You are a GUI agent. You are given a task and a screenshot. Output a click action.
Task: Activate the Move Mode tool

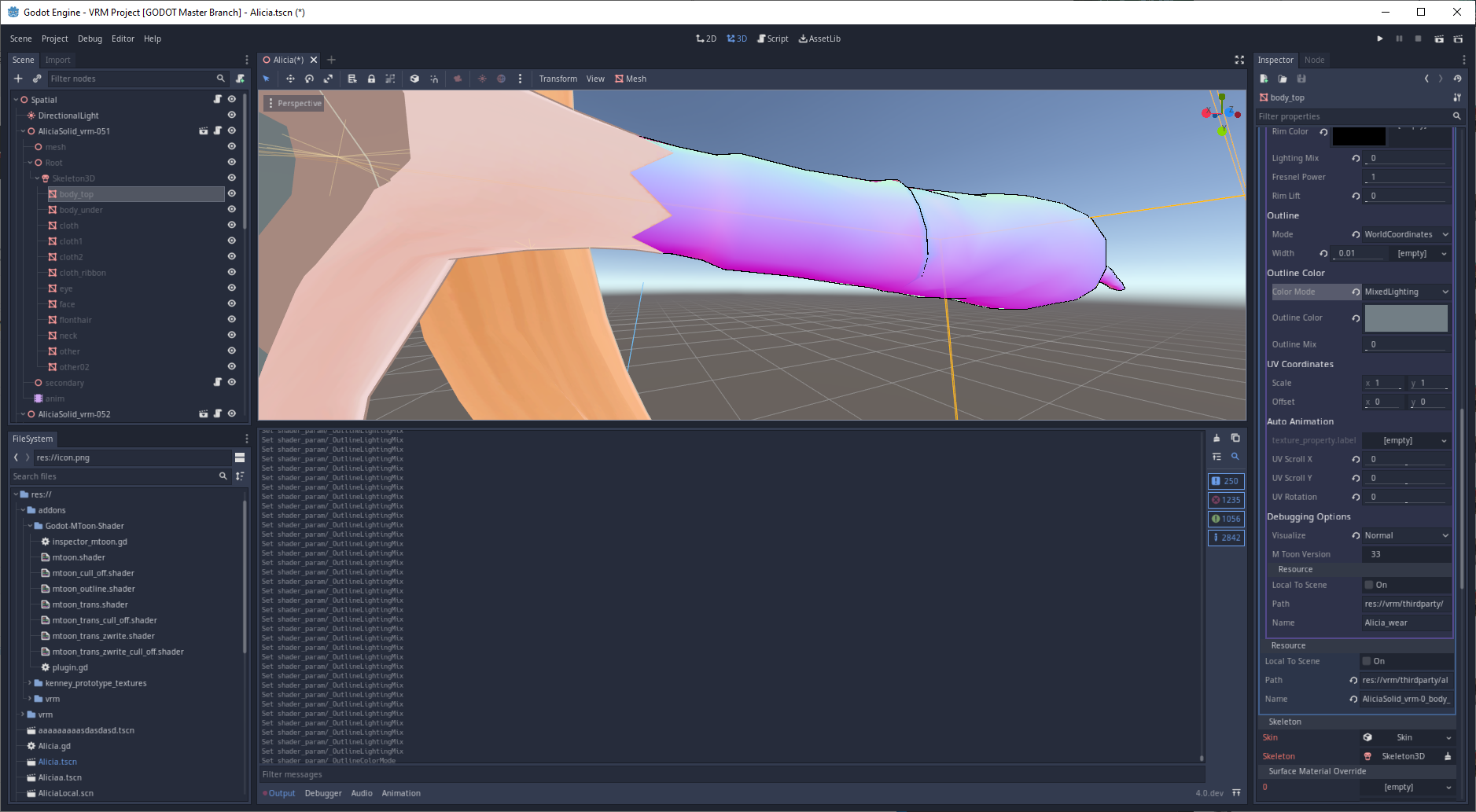point(290,79)
